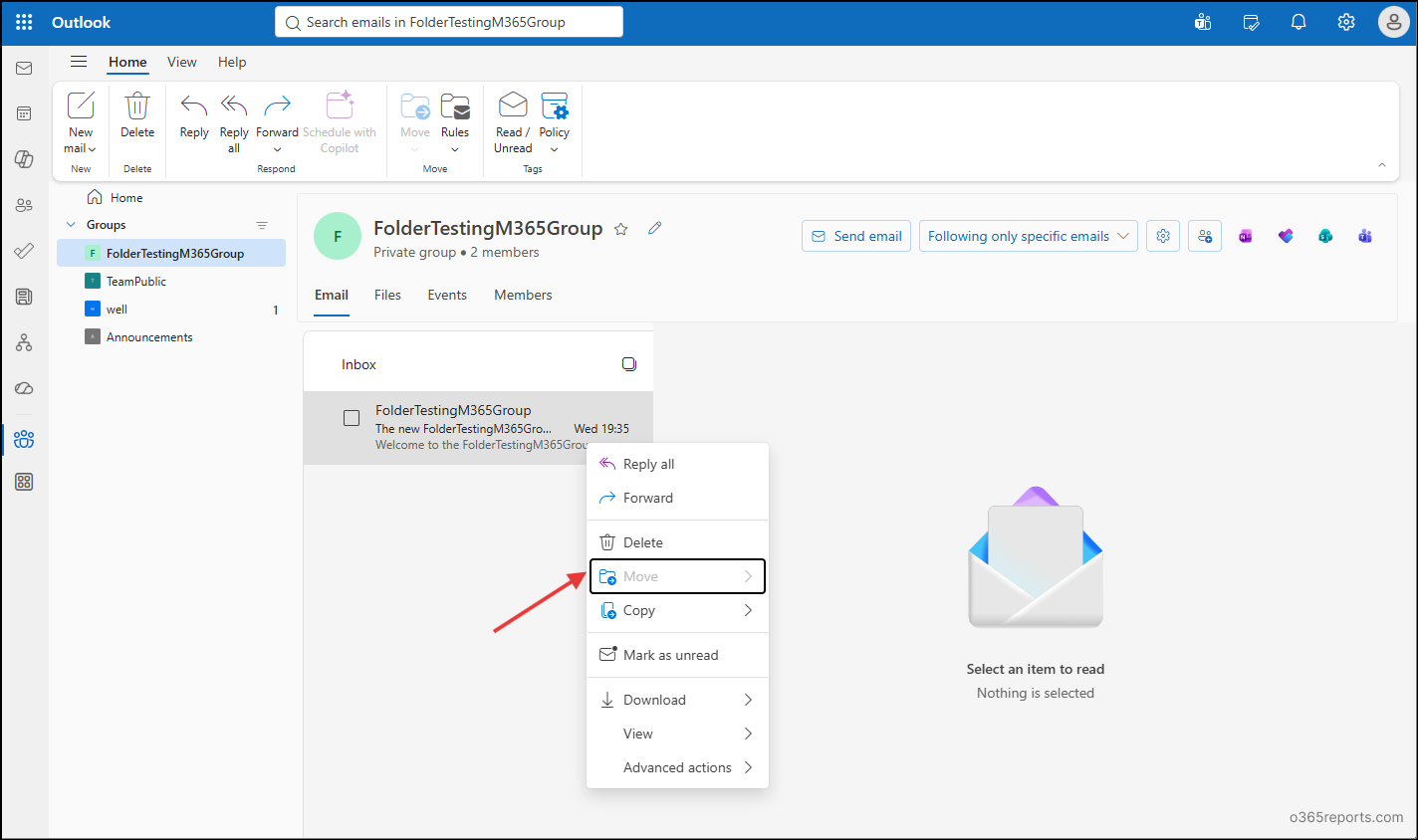Toggle select all messages in Inbox
Image resolution: width=1418 pixels, height=840 pixels.
(x=629, y=364)
